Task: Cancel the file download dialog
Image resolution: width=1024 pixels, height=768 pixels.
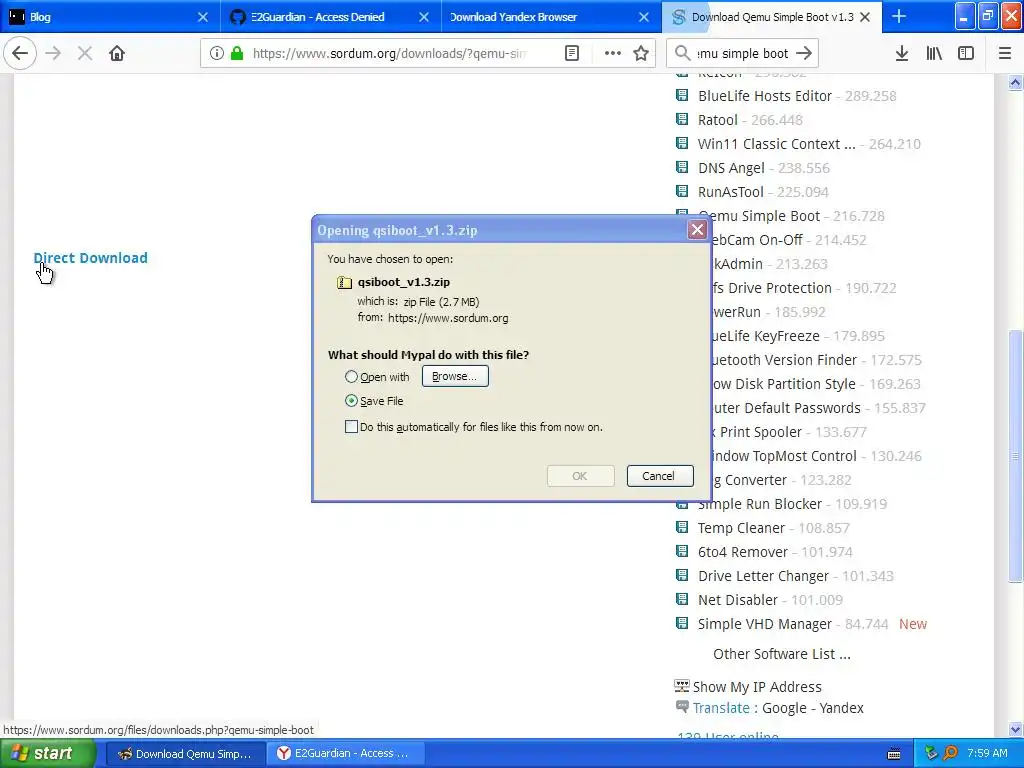Action: [x=660, y=476]
